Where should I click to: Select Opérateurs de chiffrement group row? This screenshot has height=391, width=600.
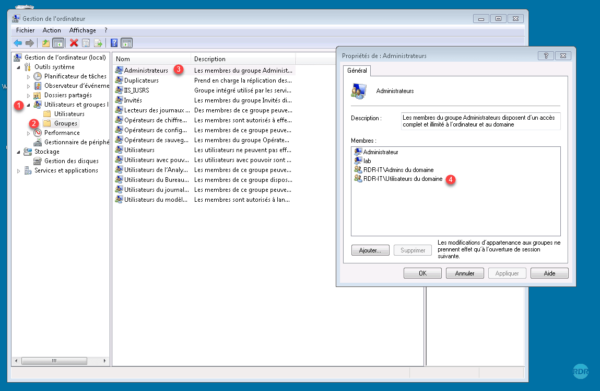coord(205,120)
